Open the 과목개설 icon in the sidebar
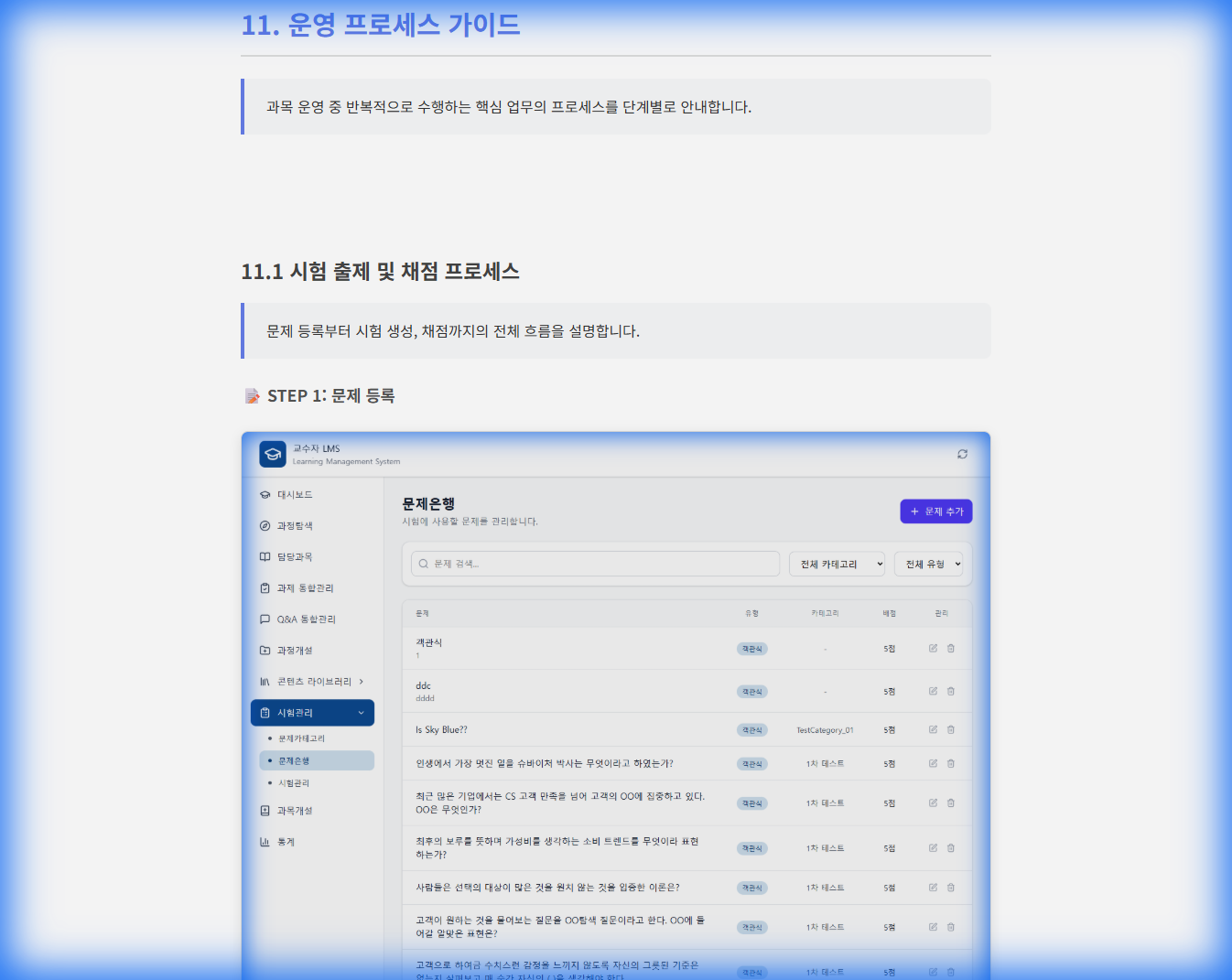The width and height of the screenshot is (1232, 980). point(264,810)
